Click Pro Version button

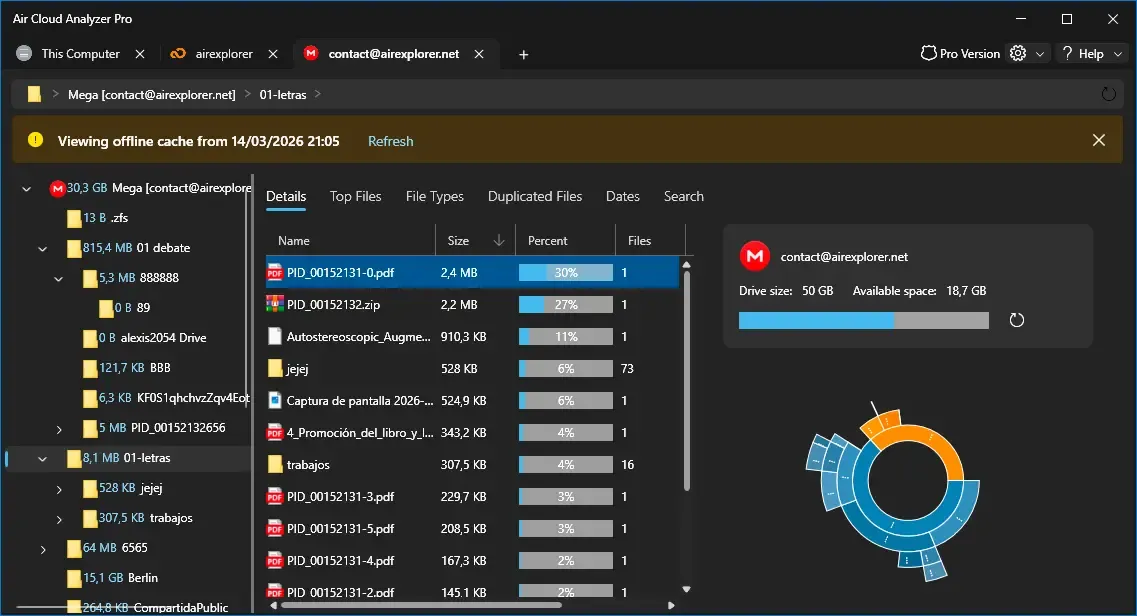pyautogui.click(x=960, y=53)
